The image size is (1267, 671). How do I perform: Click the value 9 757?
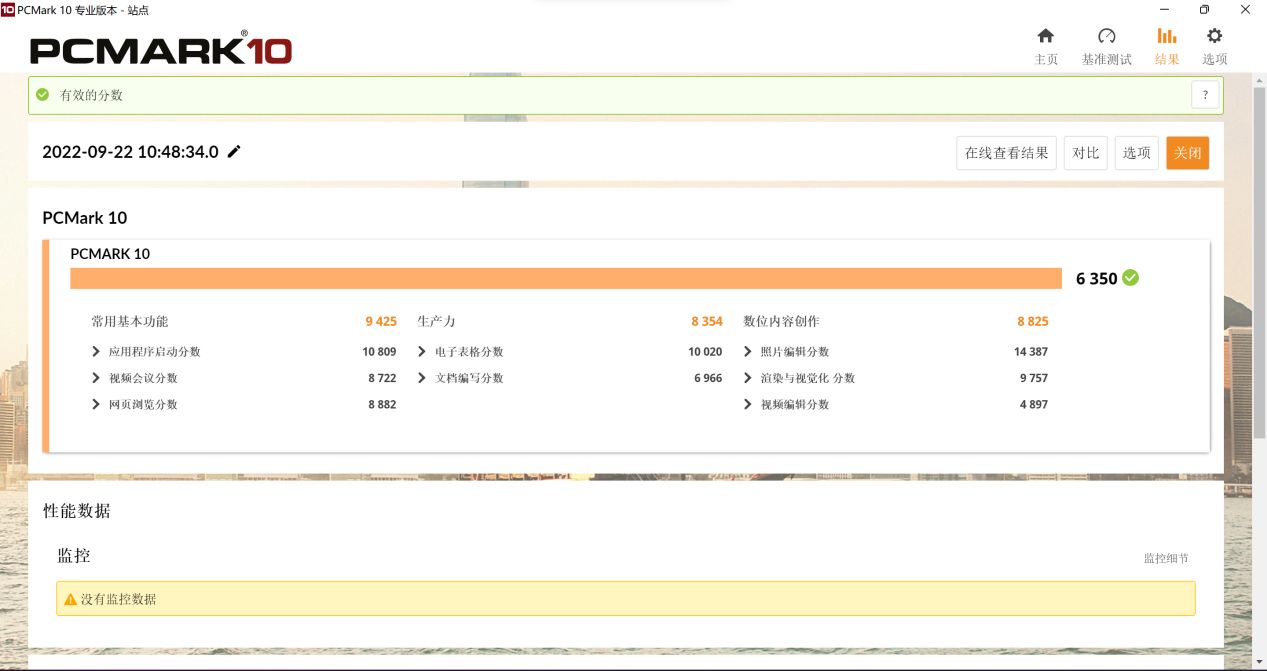tap(1034, 378)
